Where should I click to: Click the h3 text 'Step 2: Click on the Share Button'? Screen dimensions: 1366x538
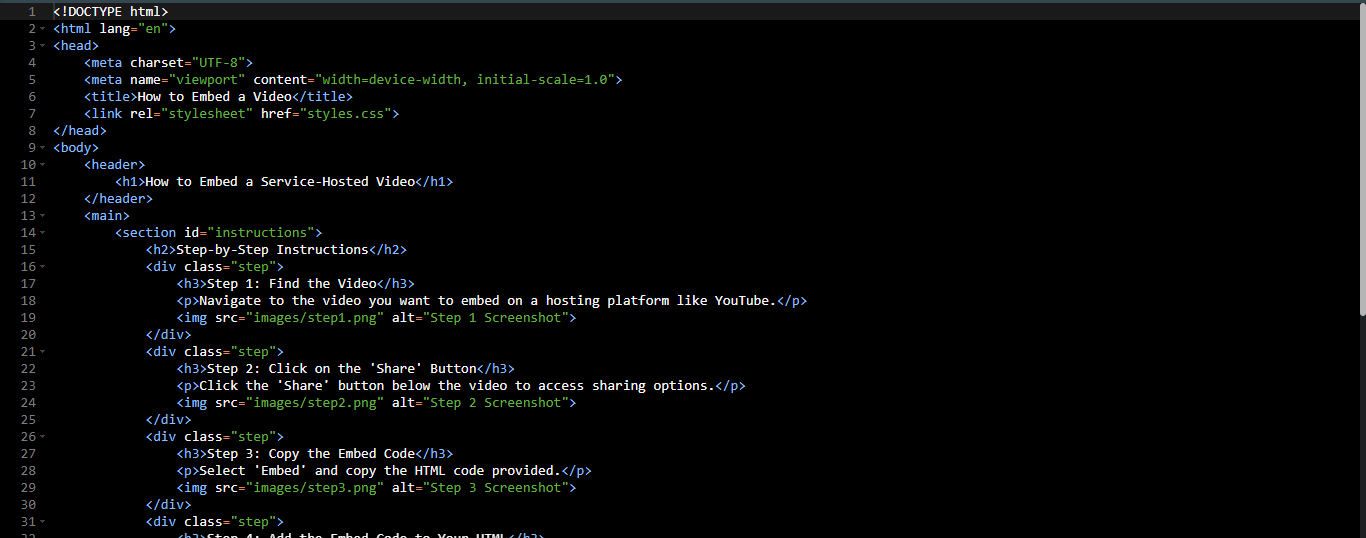pos(342,369)
